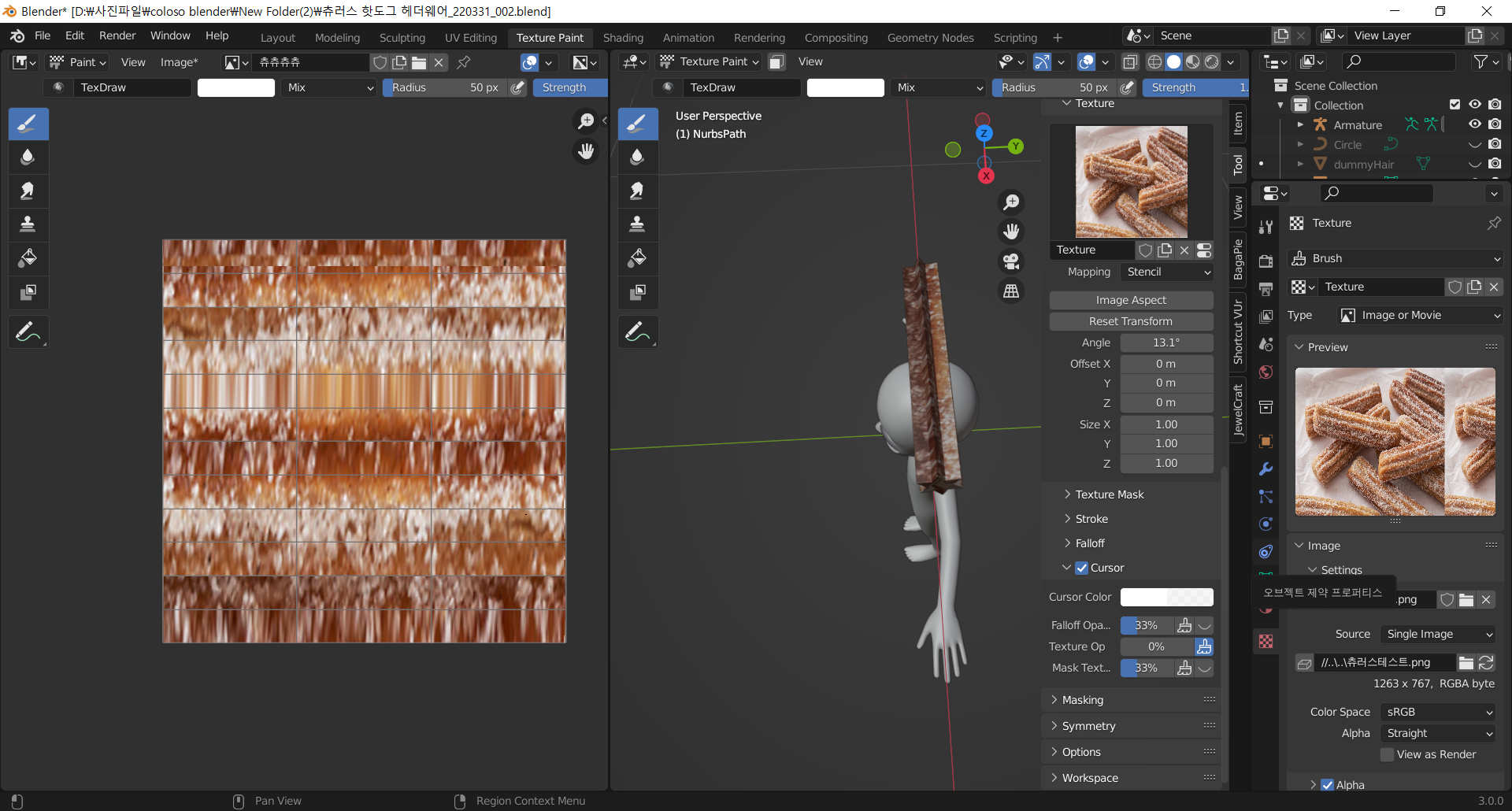Select Fill bucket tool in image editor
The height and width of the screenshot is (811, 1512).
(28, 258)
